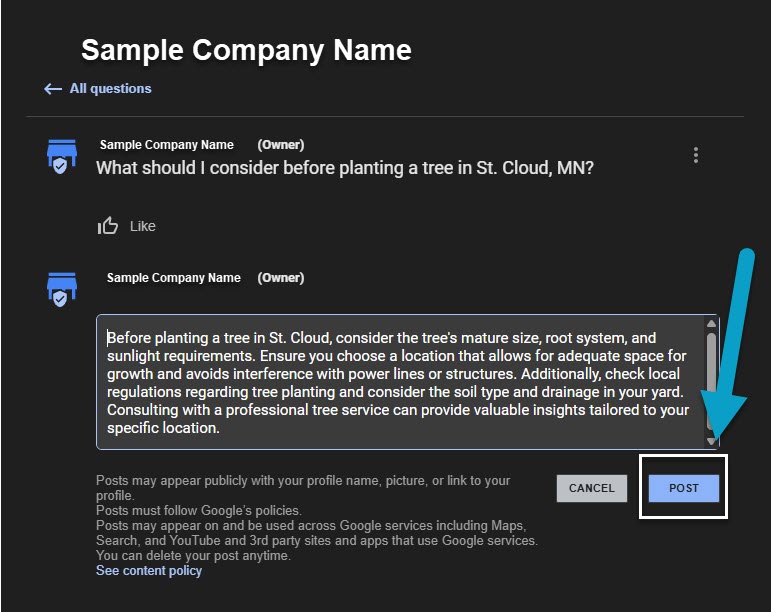Open the three-dot more options menu
The image size is (771, 612).
696,155
